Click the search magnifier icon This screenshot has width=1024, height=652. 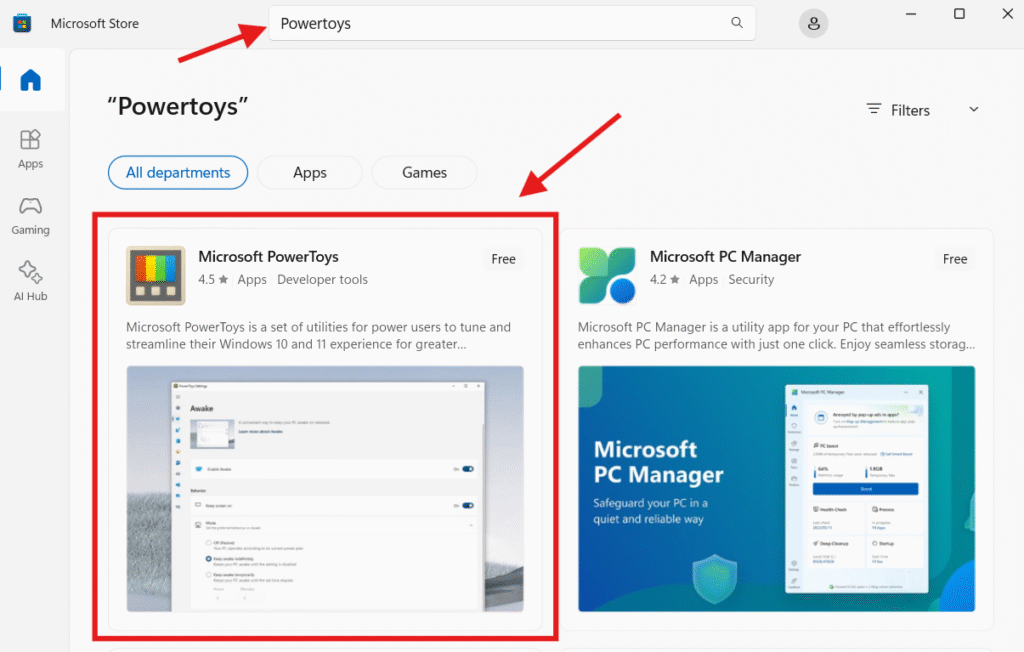point(737,23)
